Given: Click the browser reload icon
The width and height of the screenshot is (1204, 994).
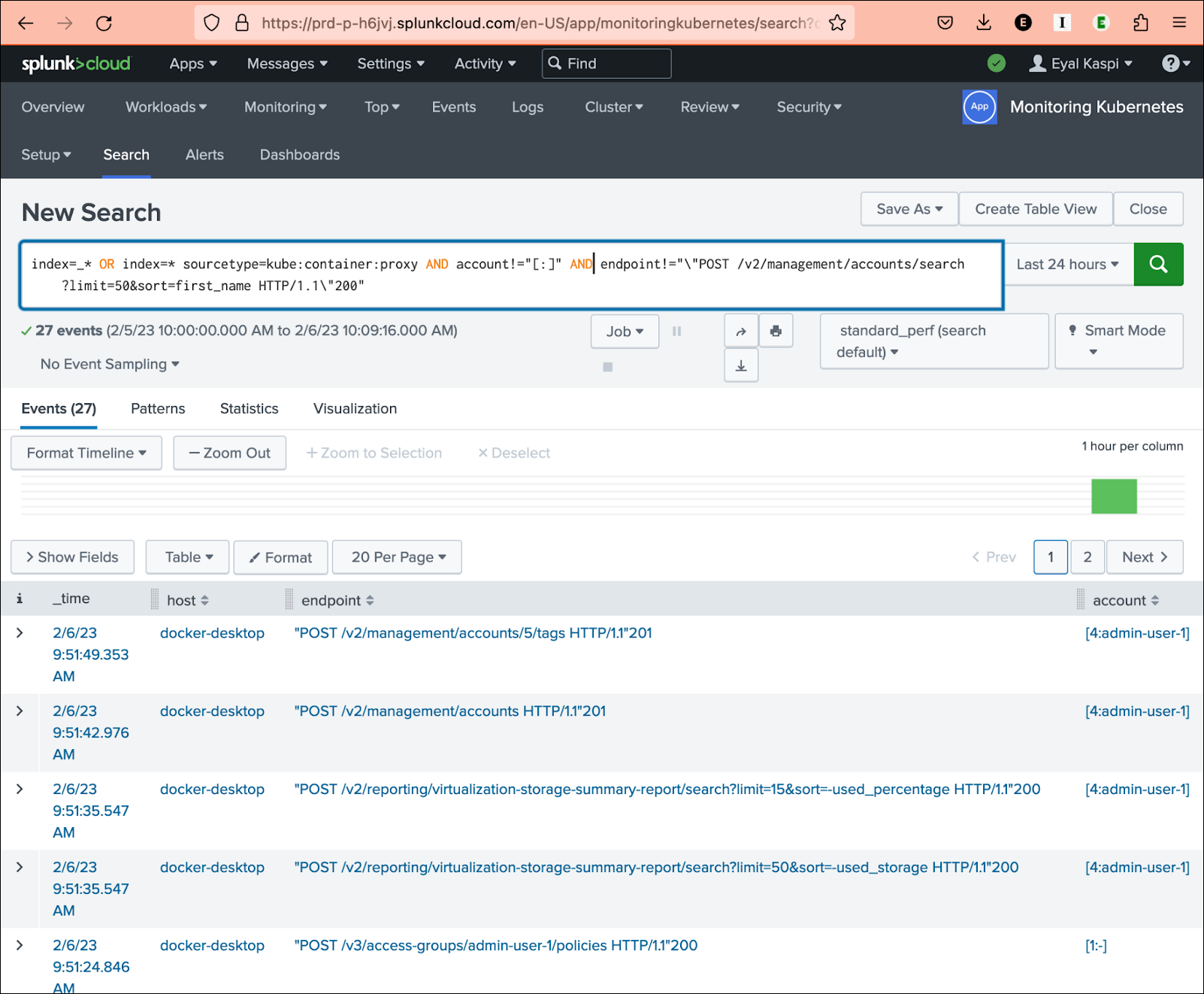Looking at the screenshot, I should click(x=104, y=23).
